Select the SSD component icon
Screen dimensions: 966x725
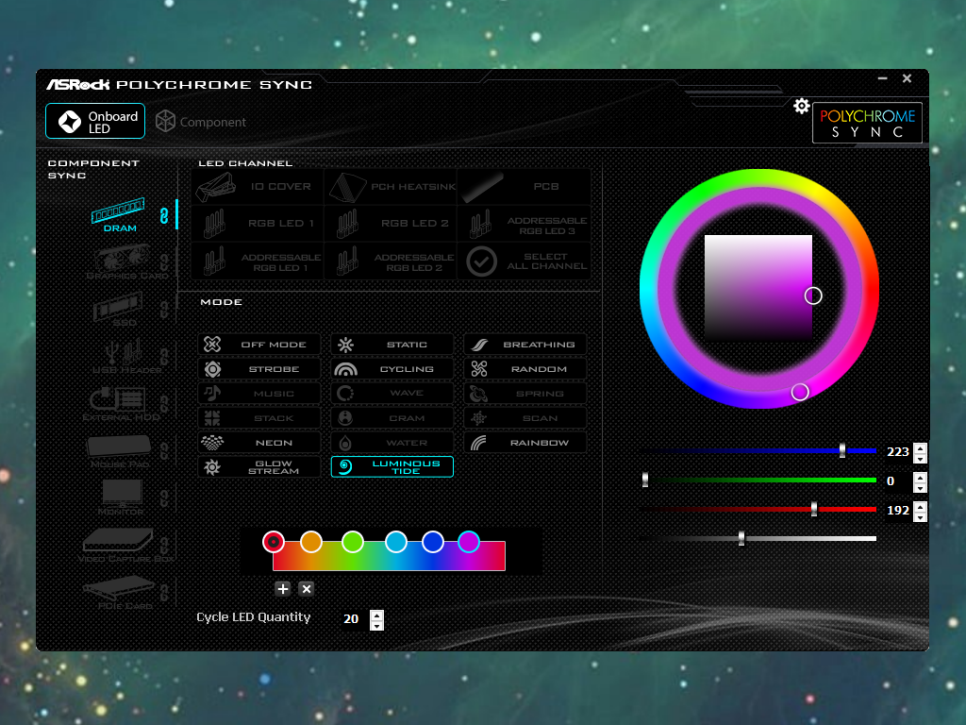[118, 309]
